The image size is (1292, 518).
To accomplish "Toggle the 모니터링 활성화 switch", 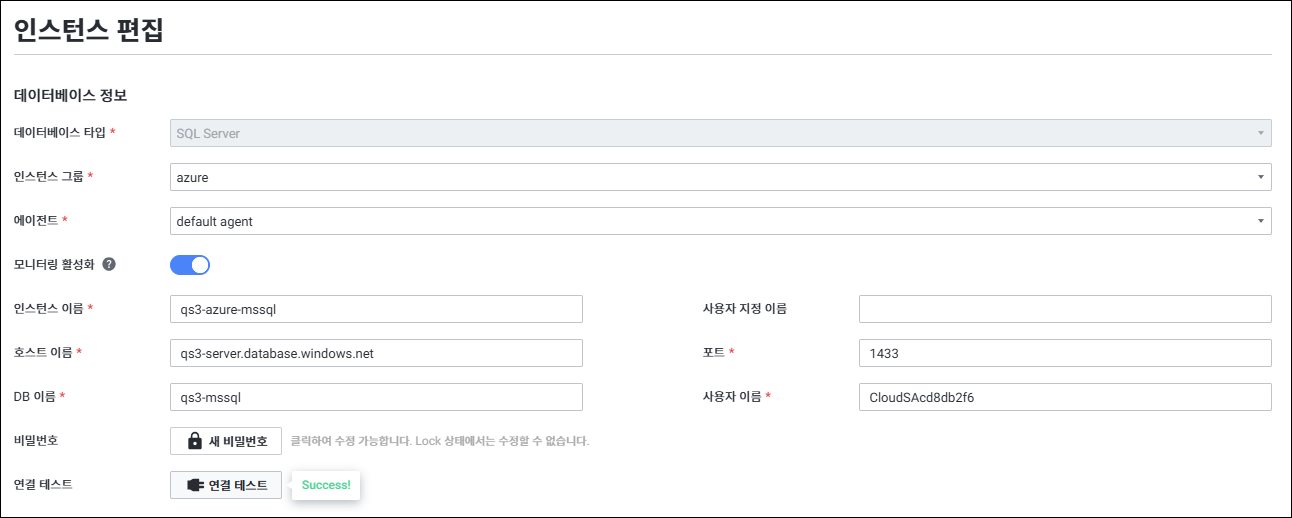I will pos(190,265).
